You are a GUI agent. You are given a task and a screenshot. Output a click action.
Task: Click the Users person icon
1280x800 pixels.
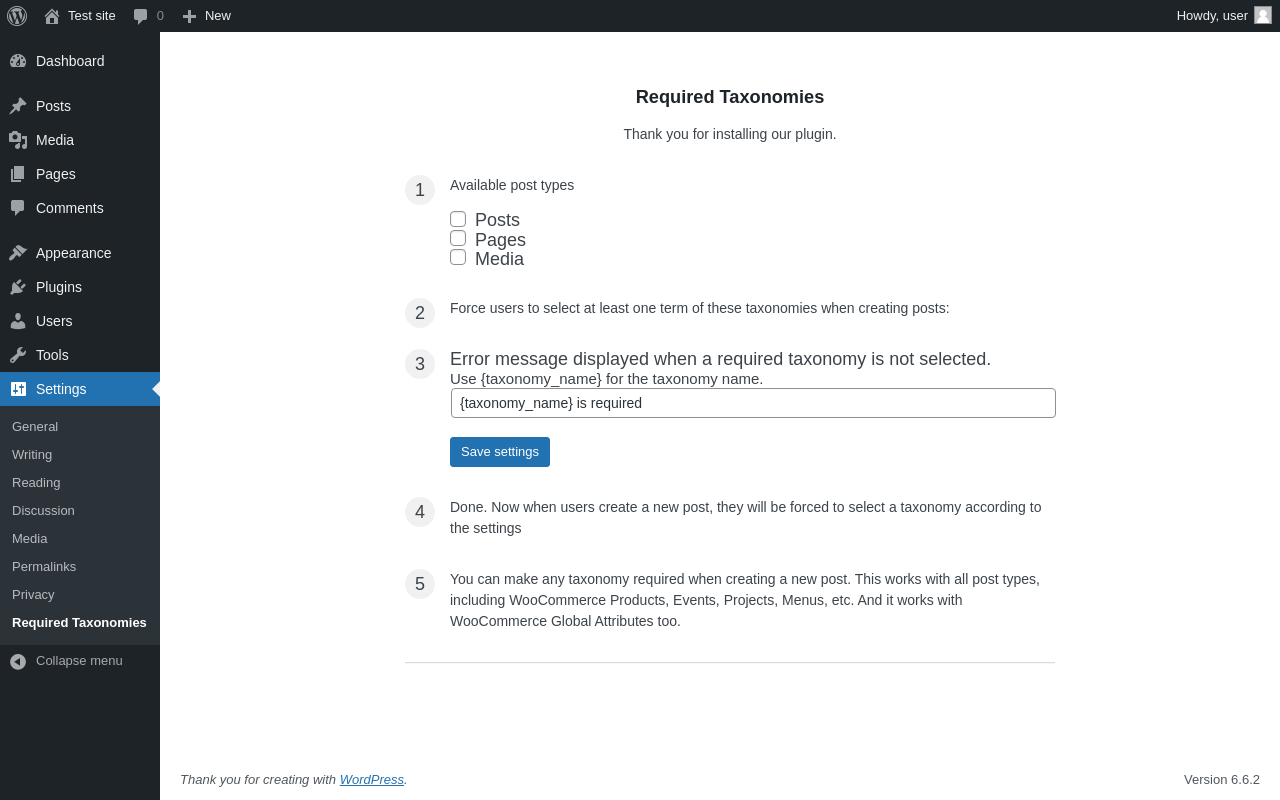click(x=18, y=321)
